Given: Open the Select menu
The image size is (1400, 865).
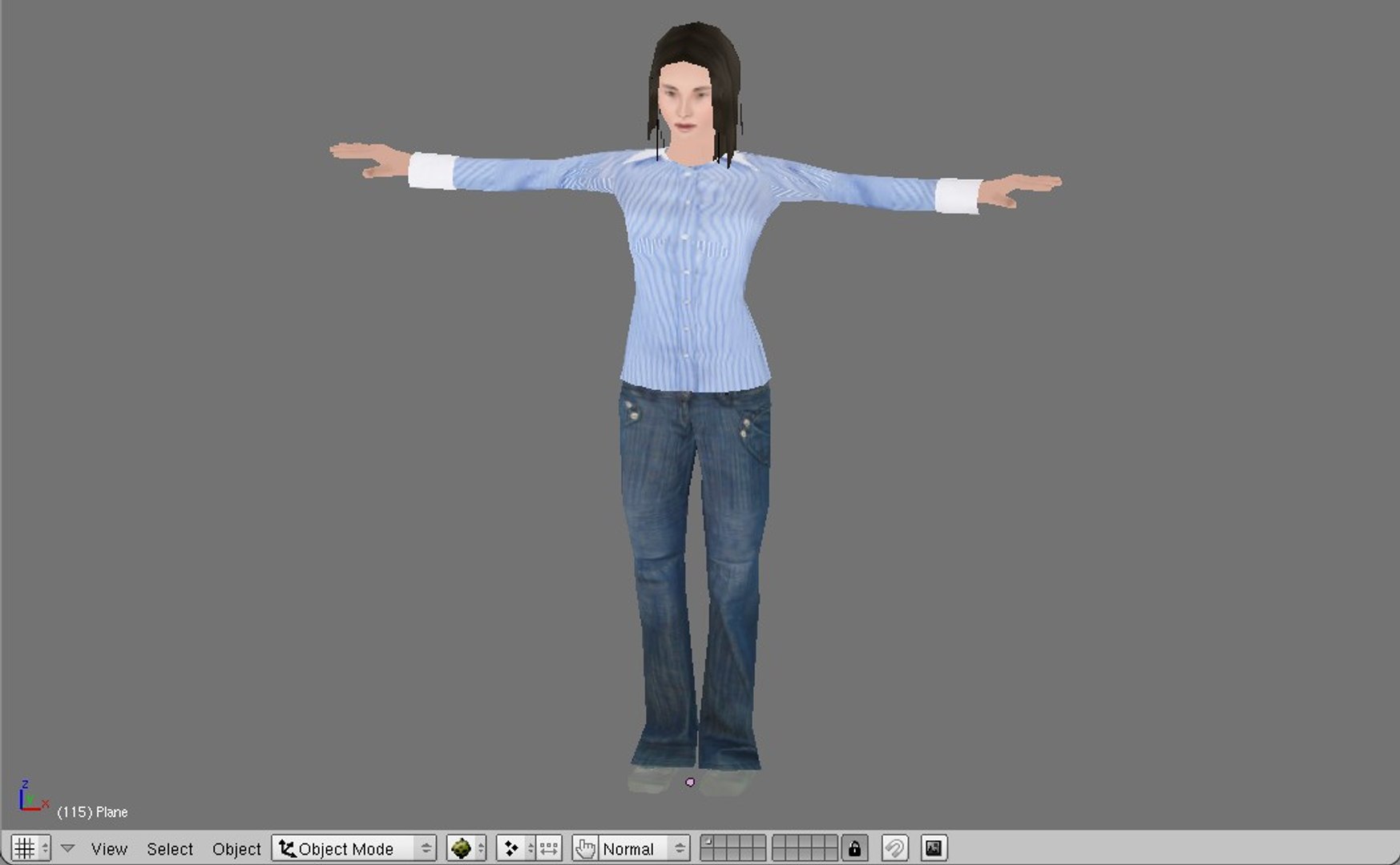Looking at the screenshot, I should [x=170, y=849].
